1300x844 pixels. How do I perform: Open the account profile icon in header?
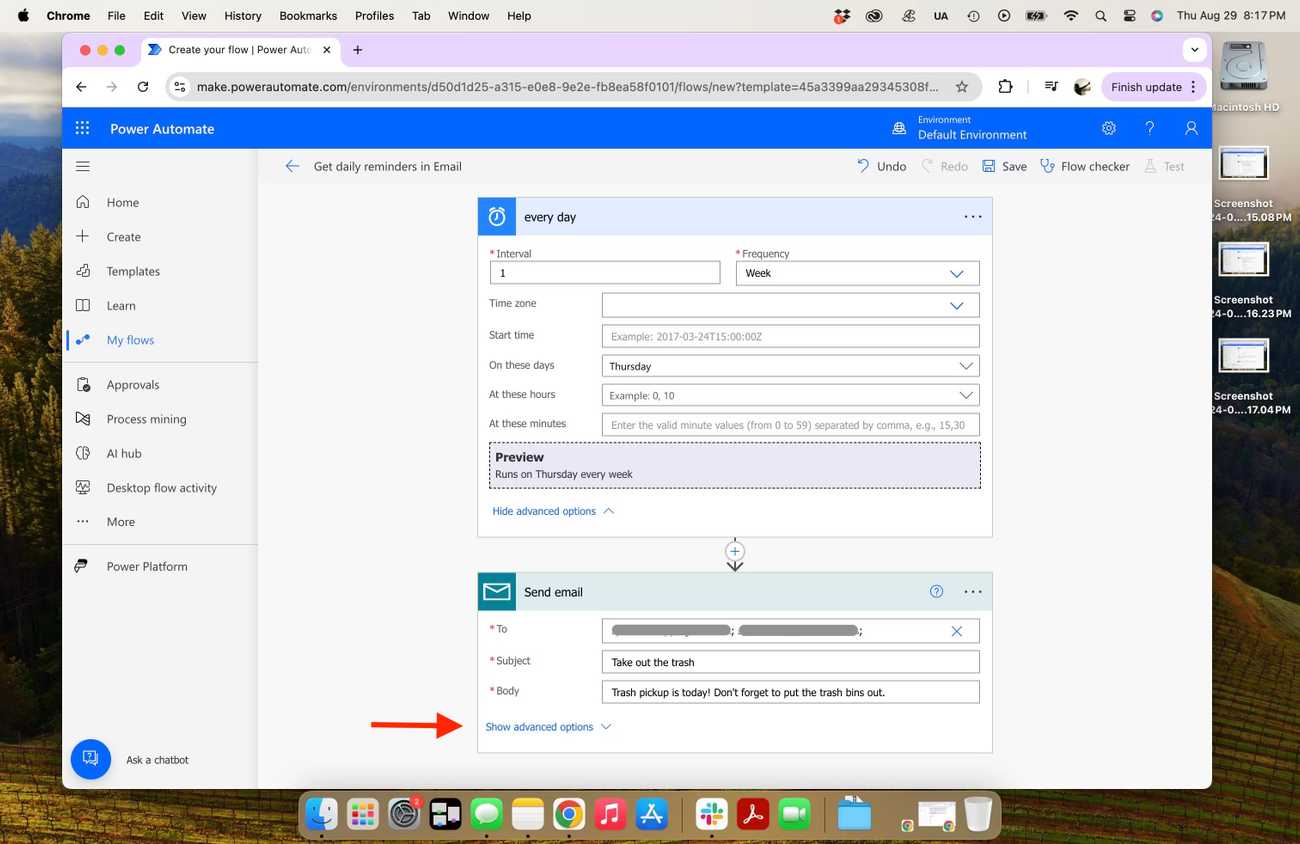[1191, 128]
